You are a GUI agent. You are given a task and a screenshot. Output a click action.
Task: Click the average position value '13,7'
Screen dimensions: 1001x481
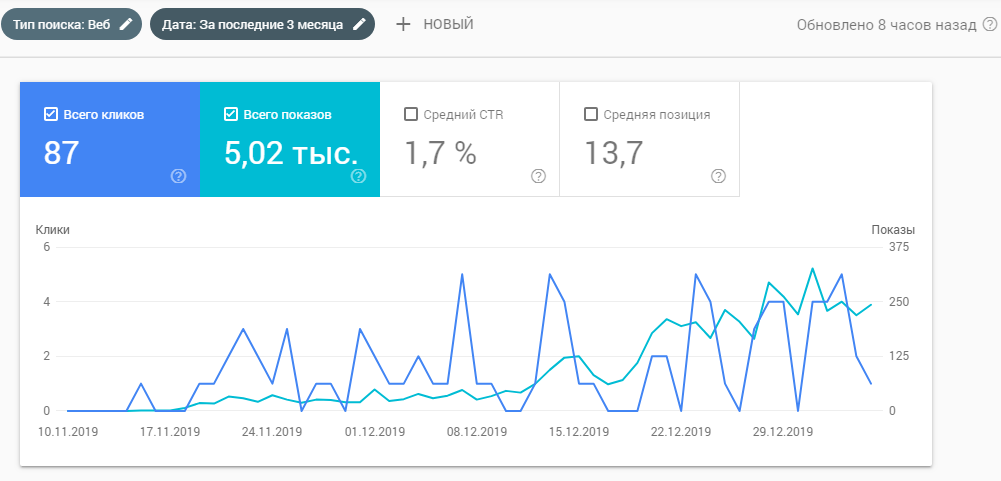pos(613,153)
